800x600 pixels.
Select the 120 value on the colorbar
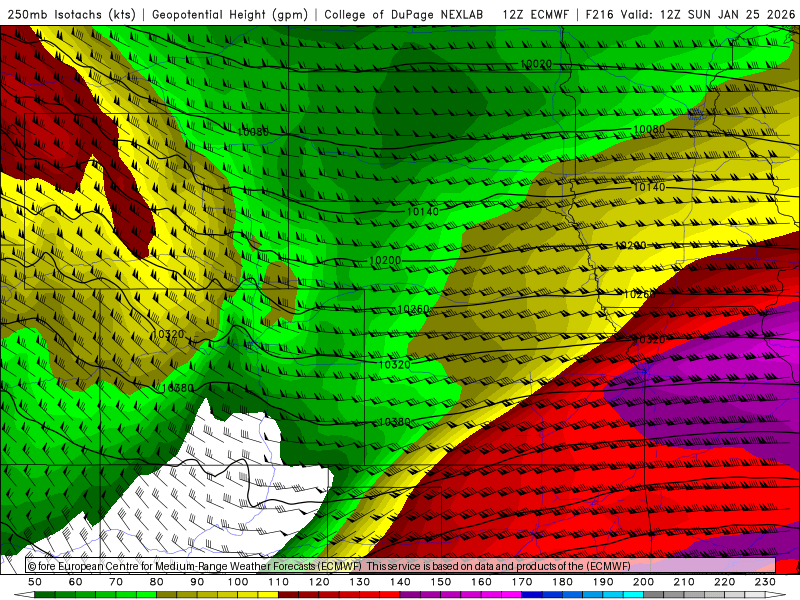(x=319, y=582)
